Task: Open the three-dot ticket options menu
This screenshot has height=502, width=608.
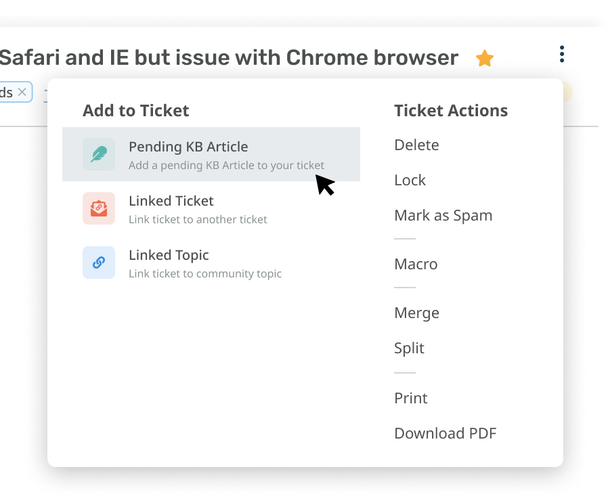Action: click(x=562, y=54)
